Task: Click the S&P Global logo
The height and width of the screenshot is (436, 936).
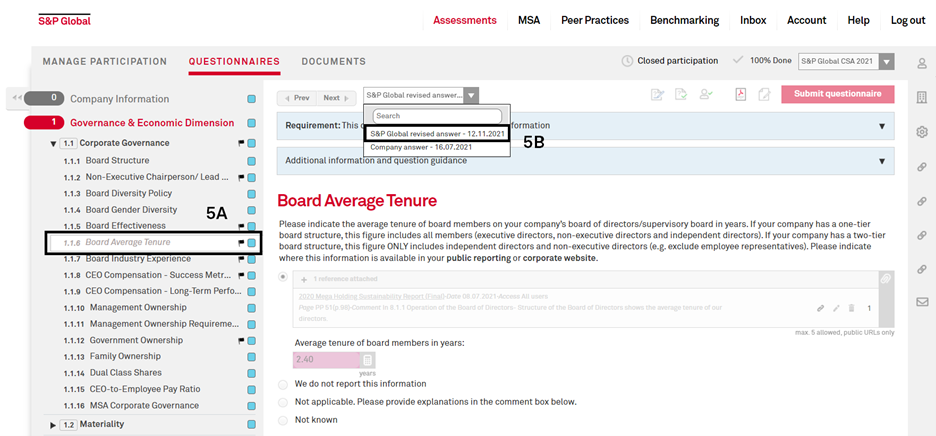Action: click(x=64, y=20)
